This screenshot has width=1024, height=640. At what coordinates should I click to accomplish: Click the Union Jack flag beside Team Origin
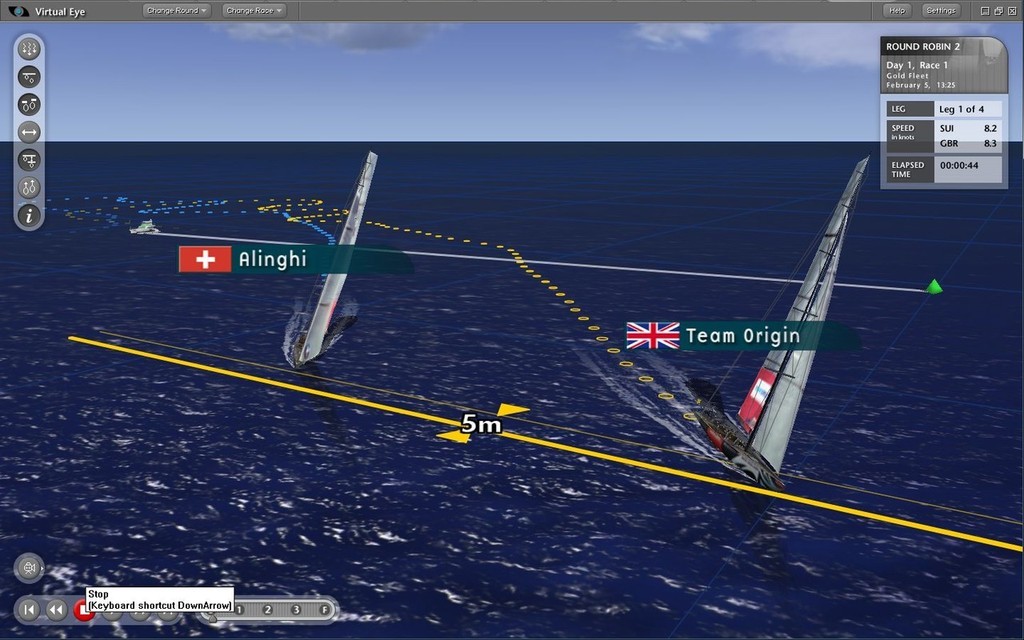pyautogui.click(x=653, y=336)
